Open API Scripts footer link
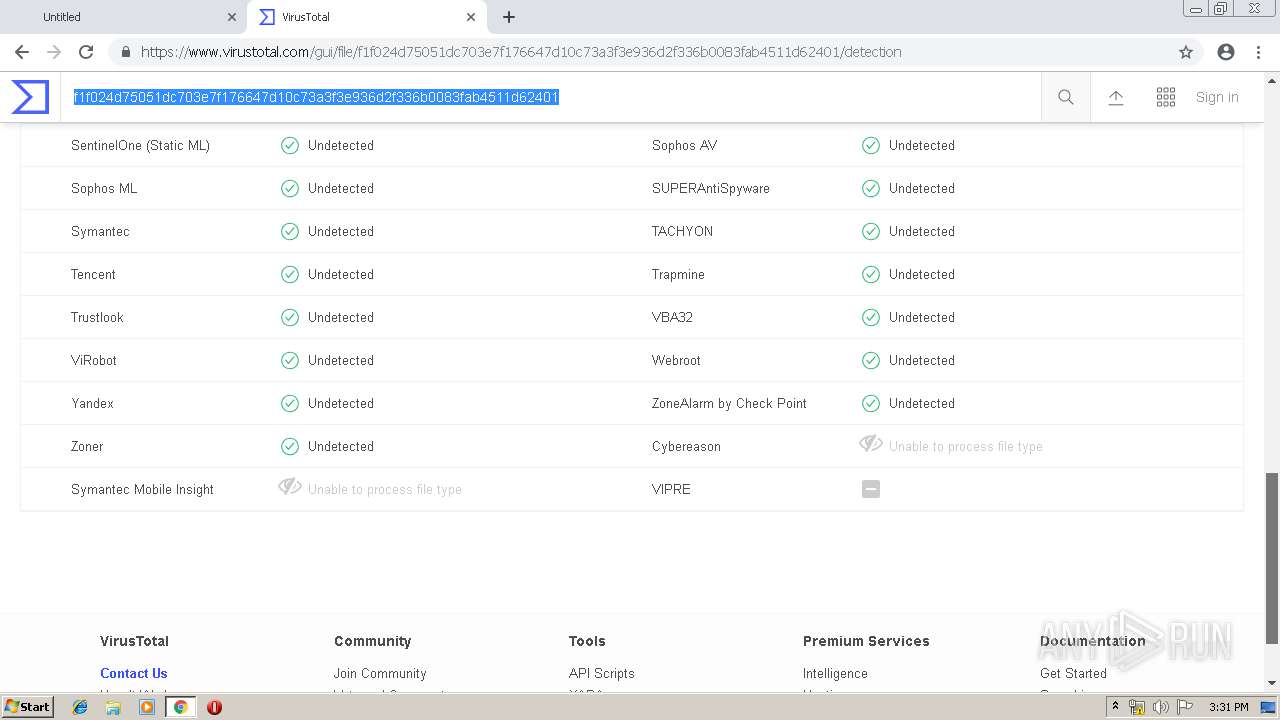This screenshot has width=1280, height=720. point(602,673)
